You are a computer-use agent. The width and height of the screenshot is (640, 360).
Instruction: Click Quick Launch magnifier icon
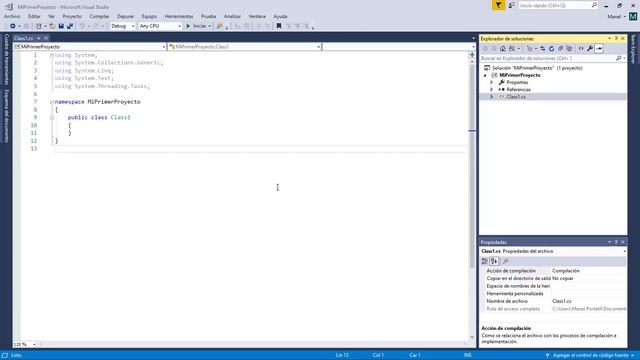tap(594, 5)
